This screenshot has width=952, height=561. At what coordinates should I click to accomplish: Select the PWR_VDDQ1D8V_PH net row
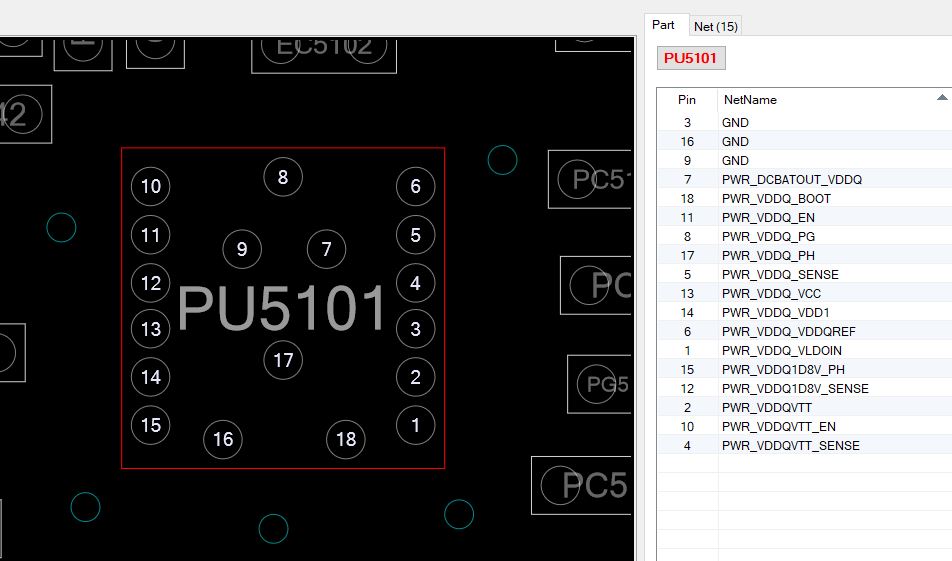coord(804,369)
